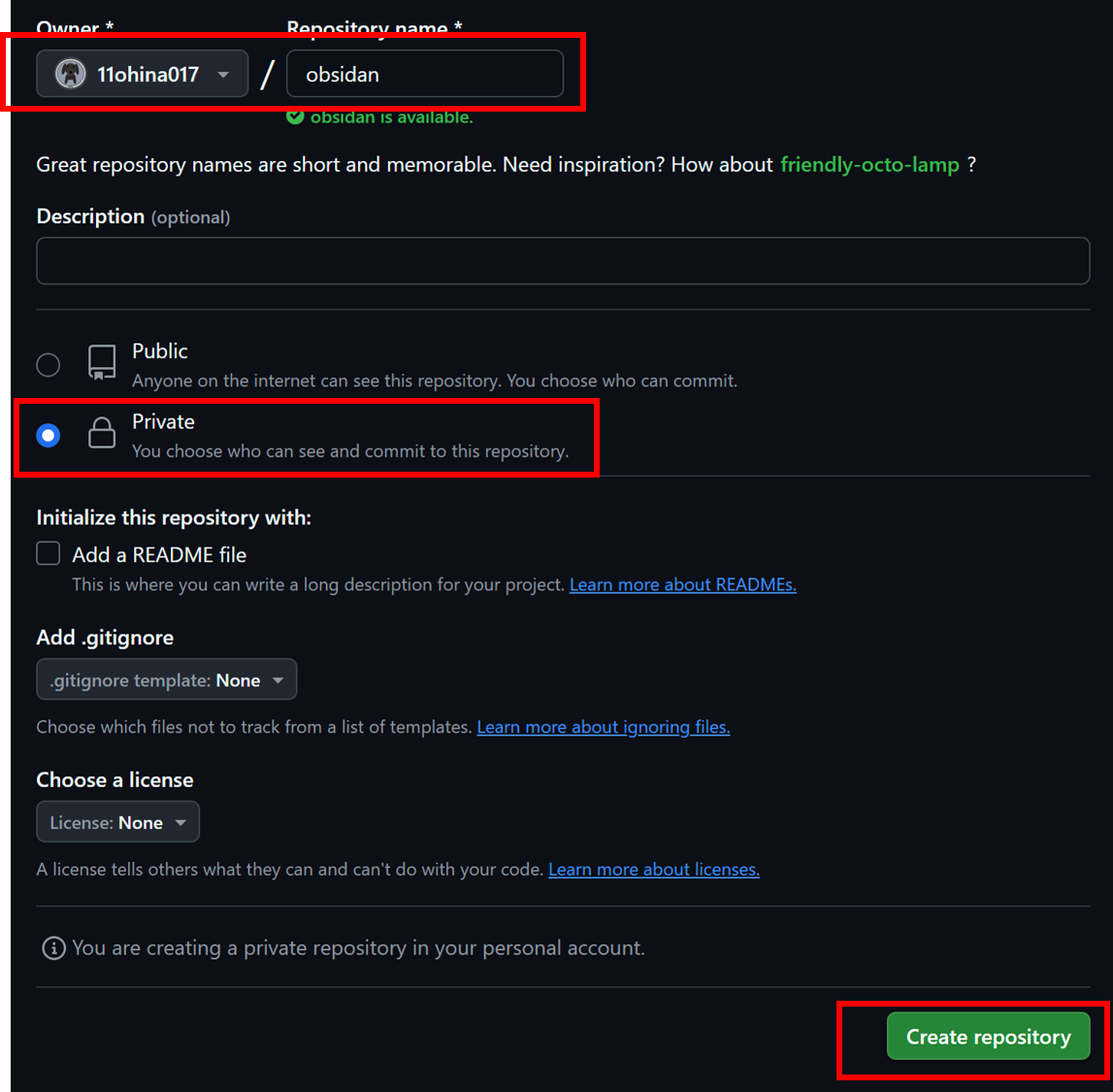Open Learn more about licenses link
Image resolution: width=1113 pixels, height=1092 pixels.
(654, 869)
